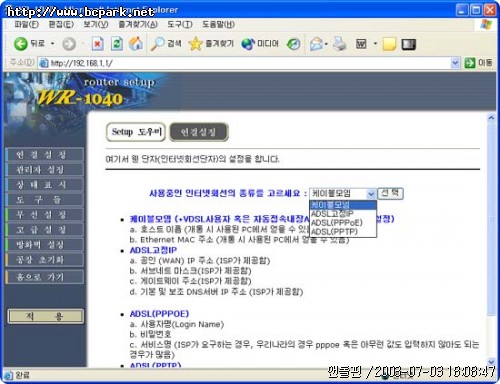This screenshot has width=500, height=384.
Task: Click the line 'a. 사용자명(Login Name)'
Action: tap(177, 324)
